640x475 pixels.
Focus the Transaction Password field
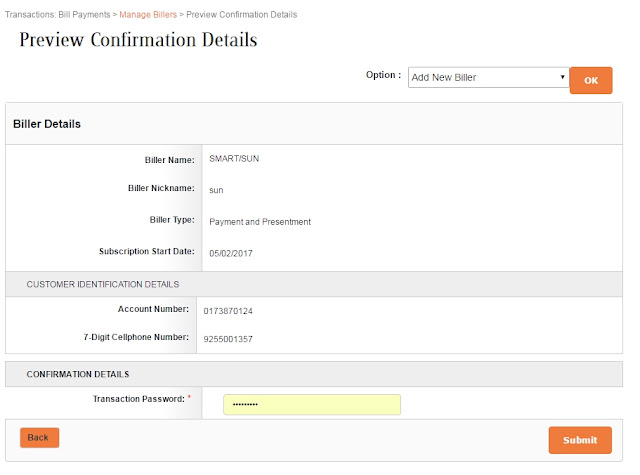(312, 404)
